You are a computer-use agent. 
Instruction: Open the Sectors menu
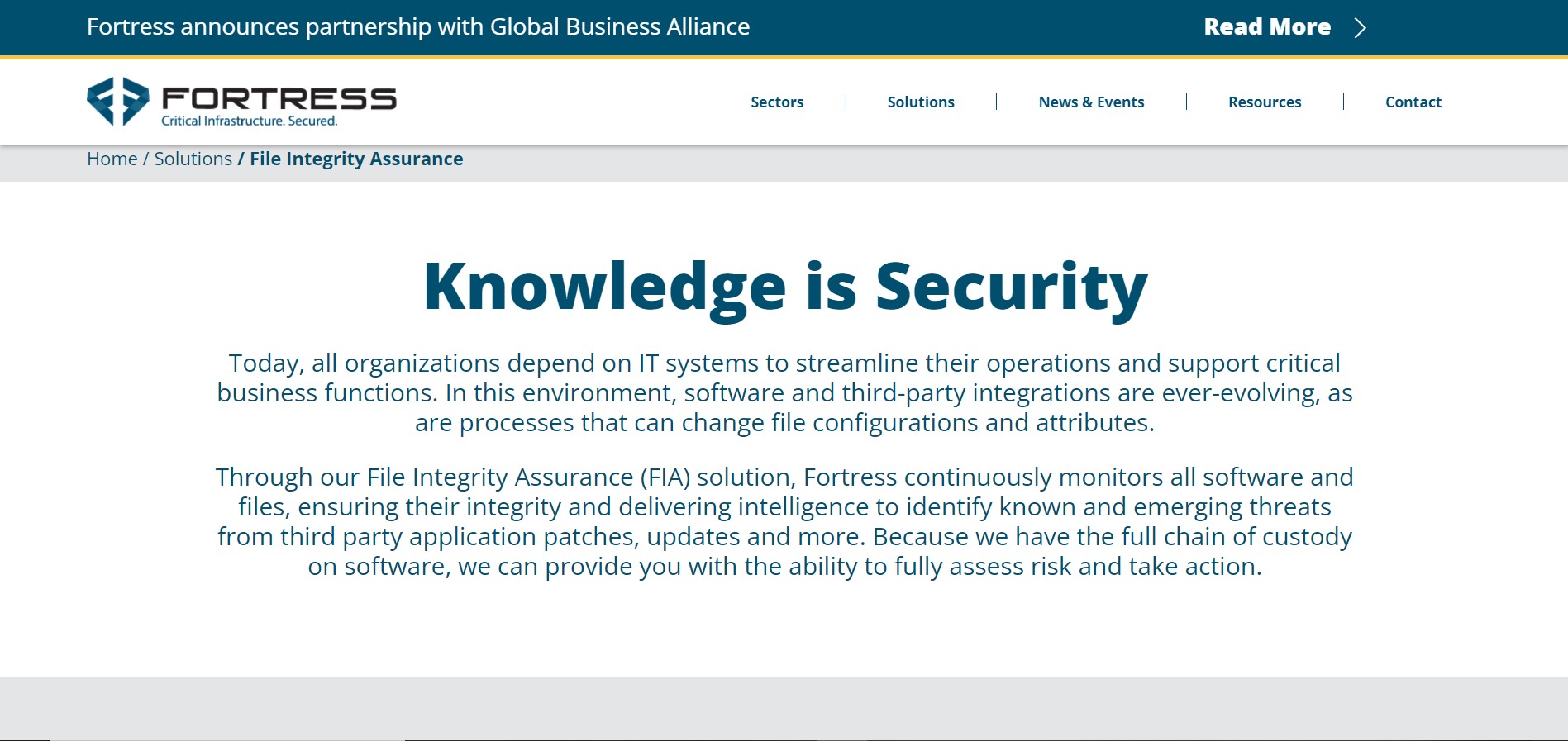point(777,102)
